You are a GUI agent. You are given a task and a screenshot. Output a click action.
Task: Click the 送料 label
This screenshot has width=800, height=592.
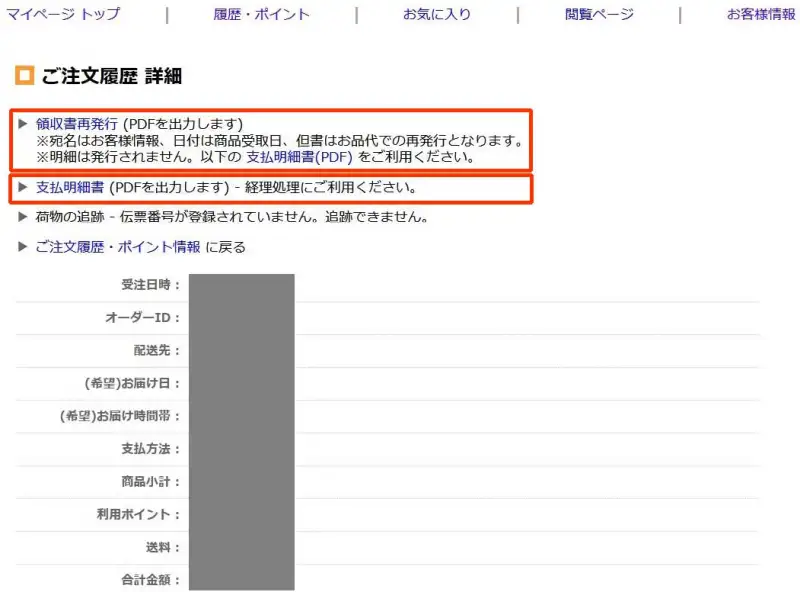point(163,547)
